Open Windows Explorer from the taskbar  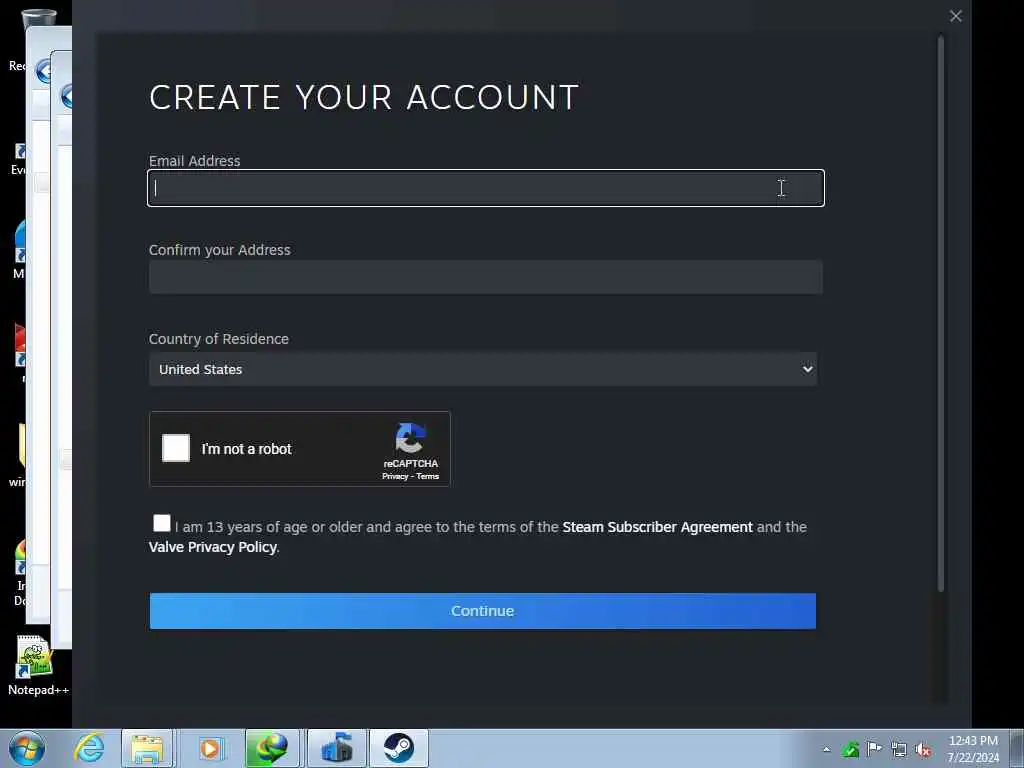coord(147,748)
